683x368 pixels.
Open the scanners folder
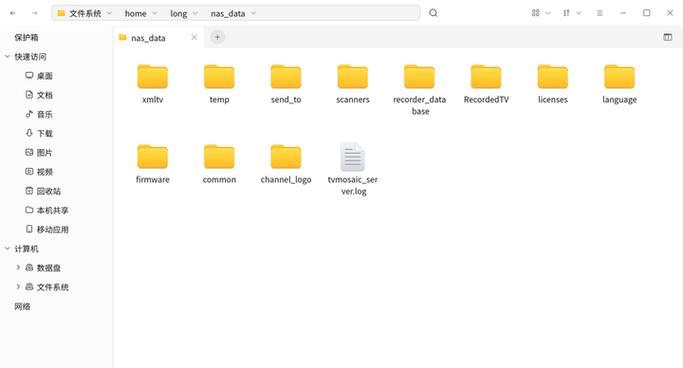353,84
